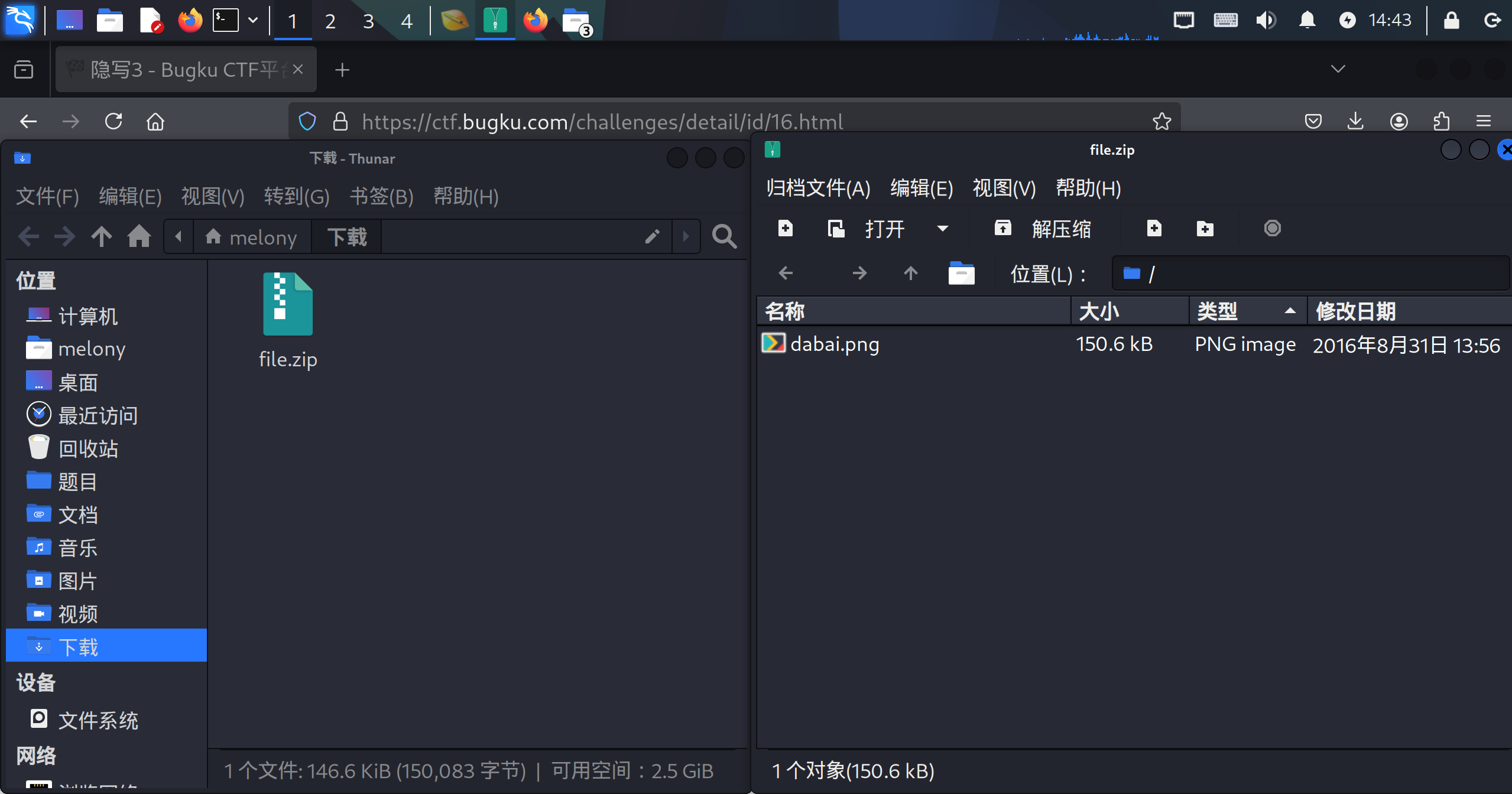Open the 书签(B) menu in Thunar
The height and width of the screenshot is (794, 1512).
tap(381, 197)
